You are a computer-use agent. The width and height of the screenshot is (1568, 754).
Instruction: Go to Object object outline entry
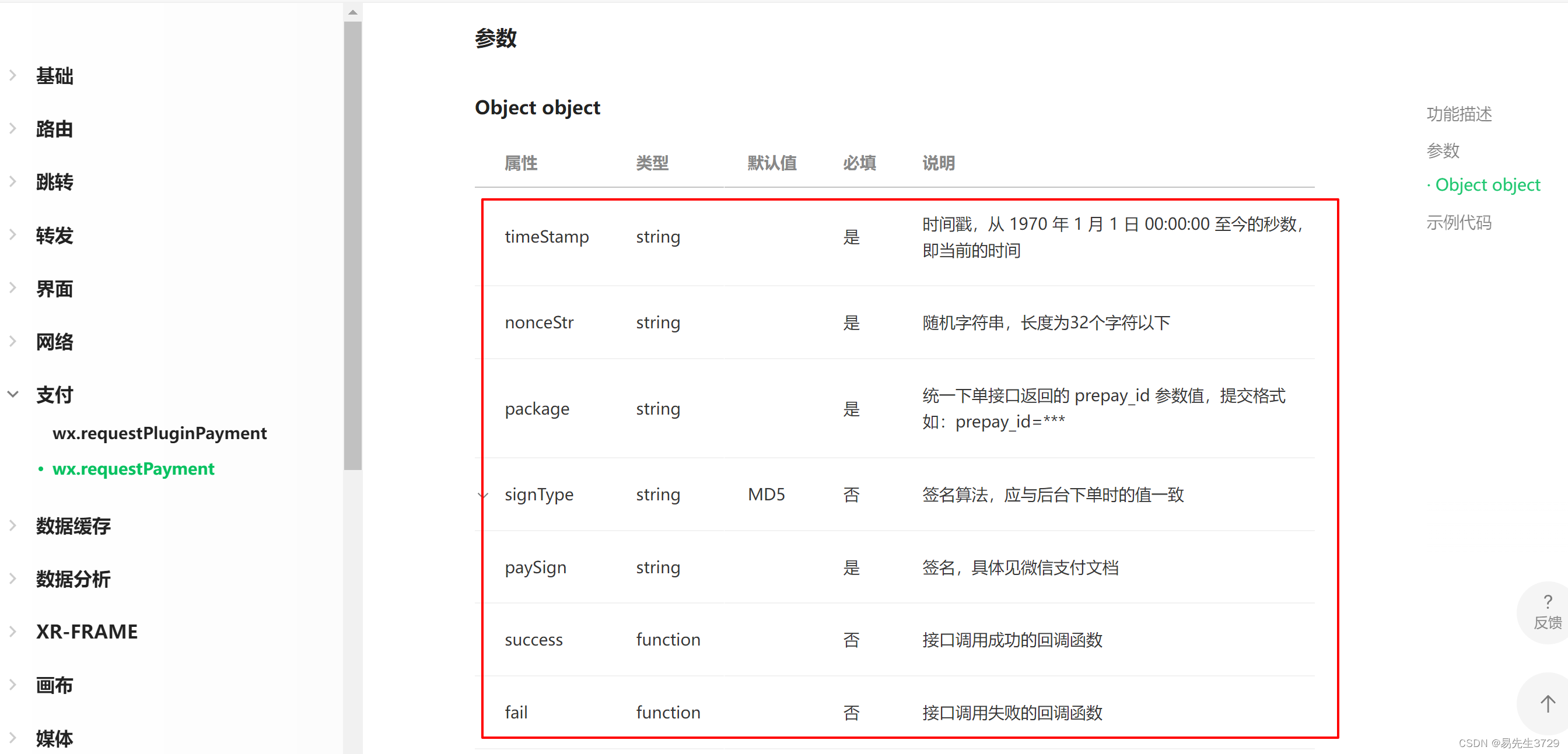click(x=1487, y=185)
